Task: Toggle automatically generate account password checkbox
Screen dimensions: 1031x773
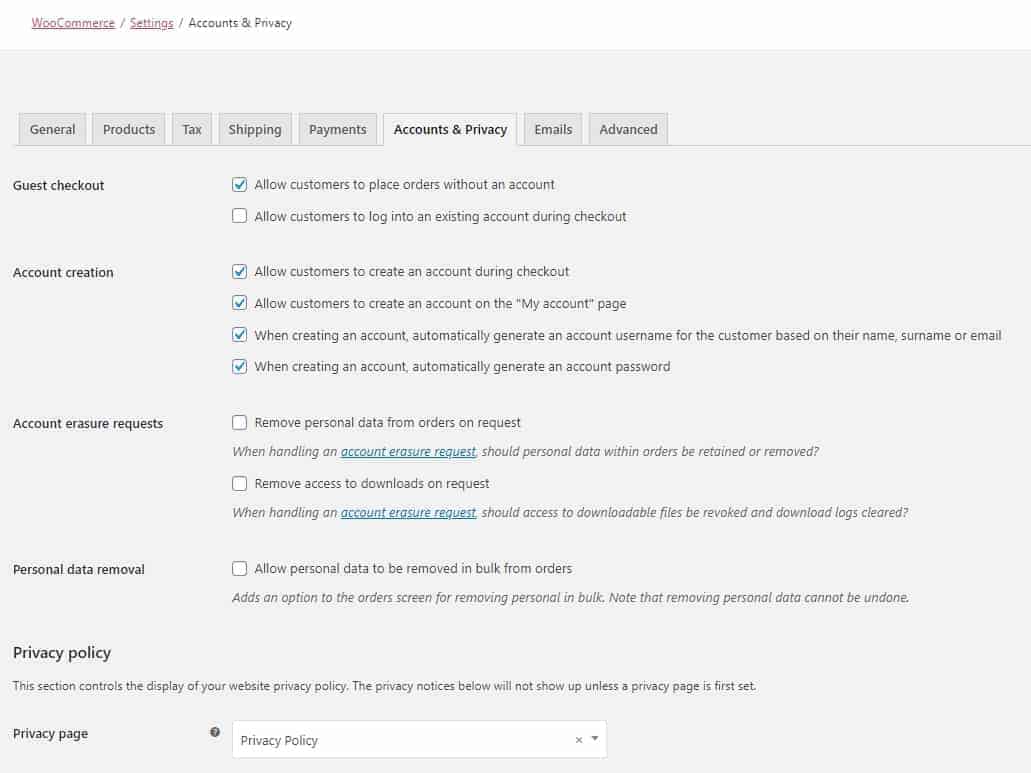Action: (239, 366)
